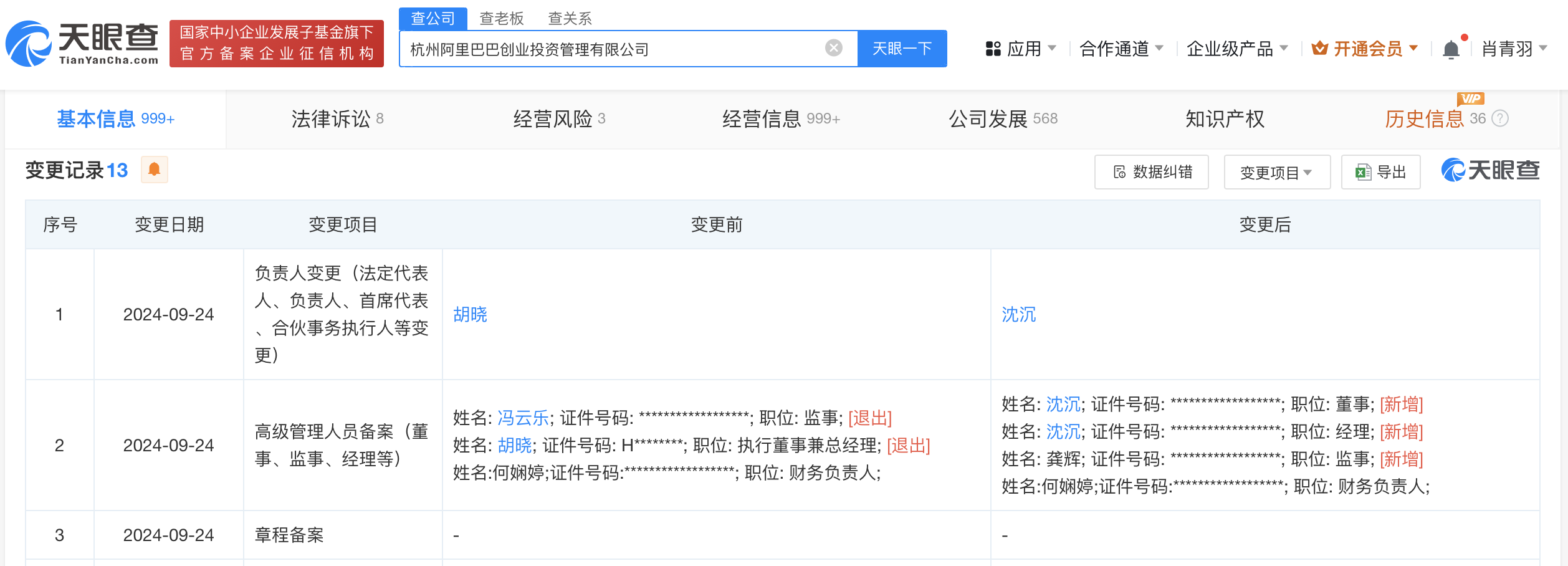Click the 变更日期 column header
Image resolution: width=1568 pixels, height=566 pixels.
[x=169, y=224]
